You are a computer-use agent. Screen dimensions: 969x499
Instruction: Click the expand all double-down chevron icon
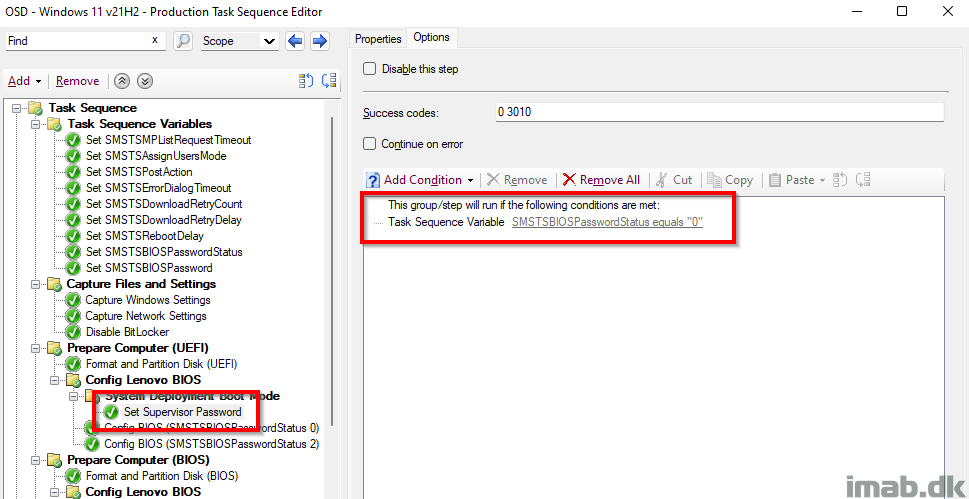click(145, 81)
